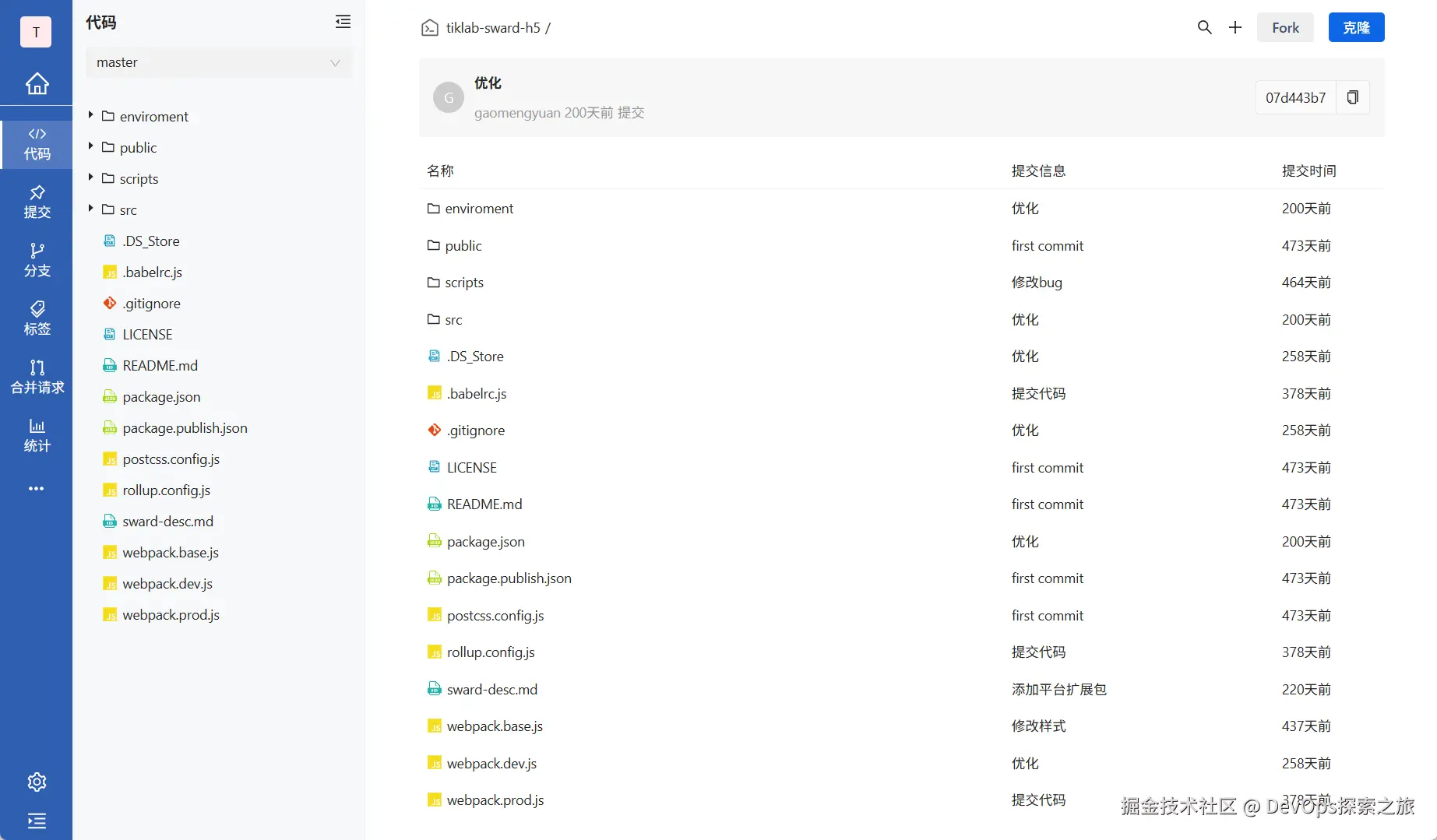Select postcss.config.js in the file tree
The height and width of the screenshot is (840, 1437).
point(171,459)
